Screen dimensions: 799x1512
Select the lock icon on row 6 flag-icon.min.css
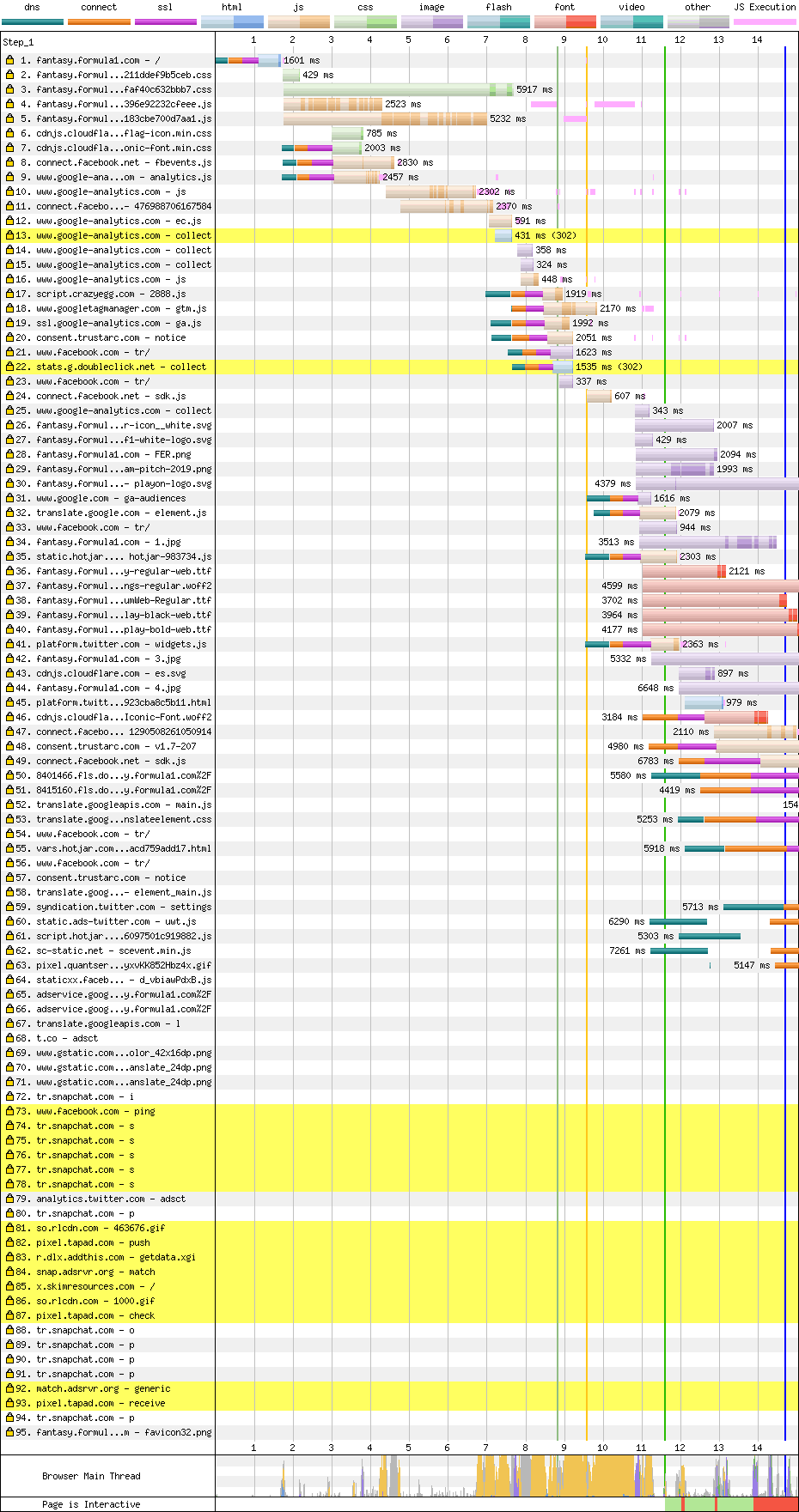10,133
